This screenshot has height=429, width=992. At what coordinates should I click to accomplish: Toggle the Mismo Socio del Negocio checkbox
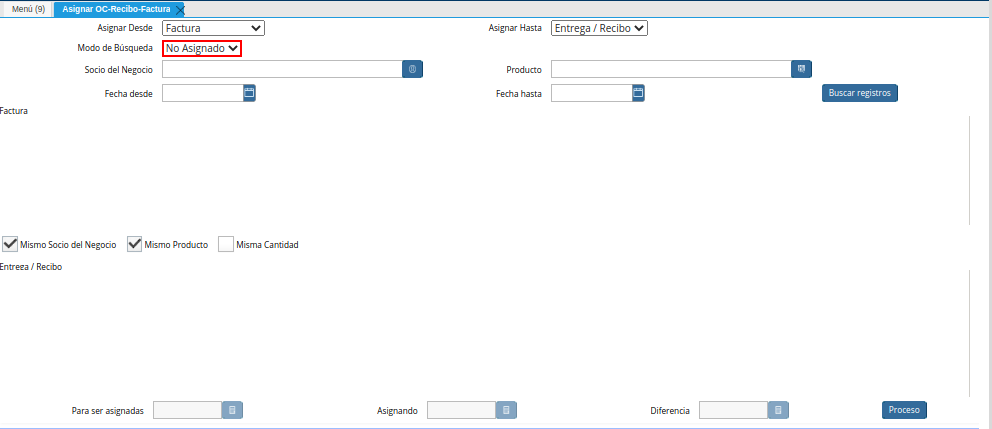10,244
